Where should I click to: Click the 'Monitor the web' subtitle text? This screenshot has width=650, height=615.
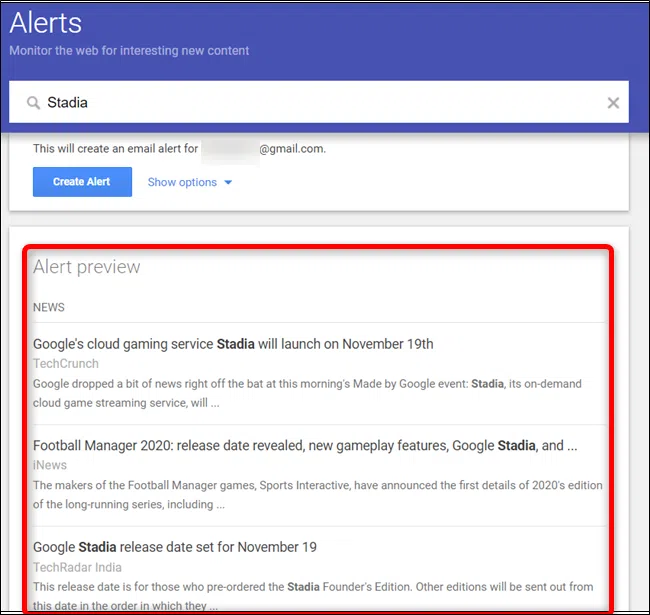[x=129, y=50]
